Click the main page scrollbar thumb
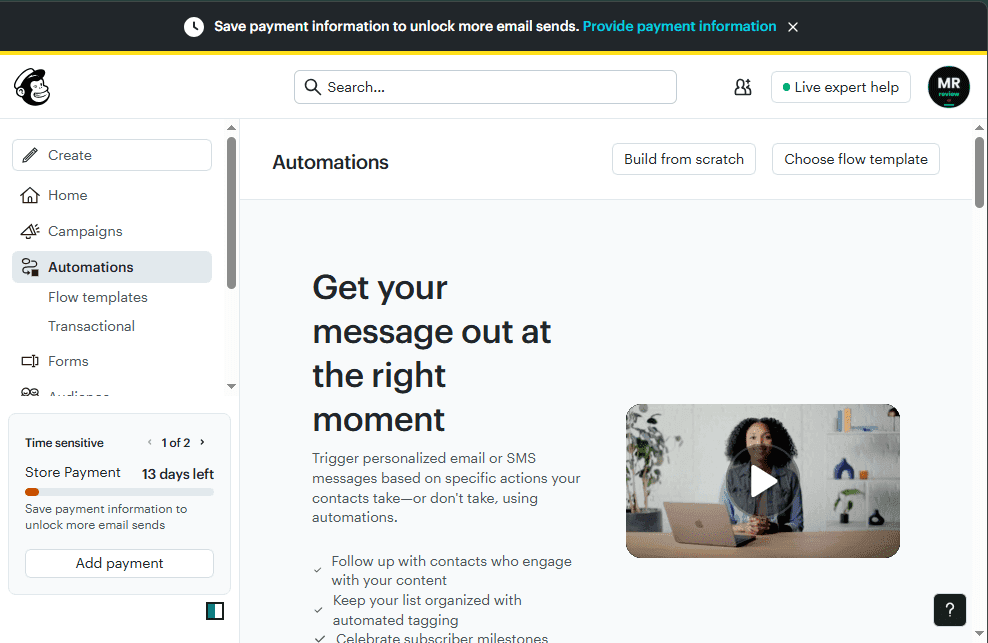 coord(979,172)
